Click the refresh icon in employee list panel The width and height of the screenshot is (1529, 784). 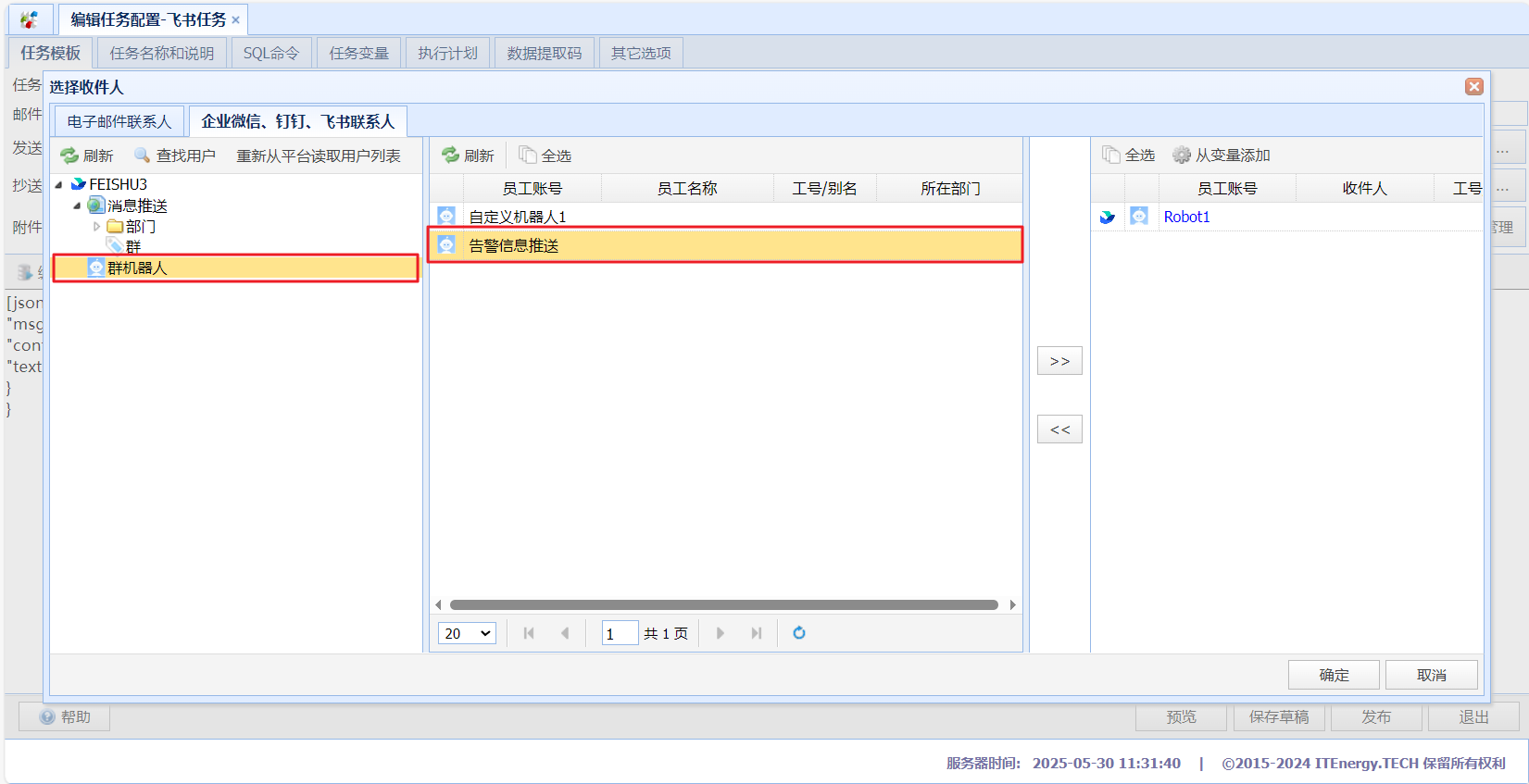(x=450, y=156)
